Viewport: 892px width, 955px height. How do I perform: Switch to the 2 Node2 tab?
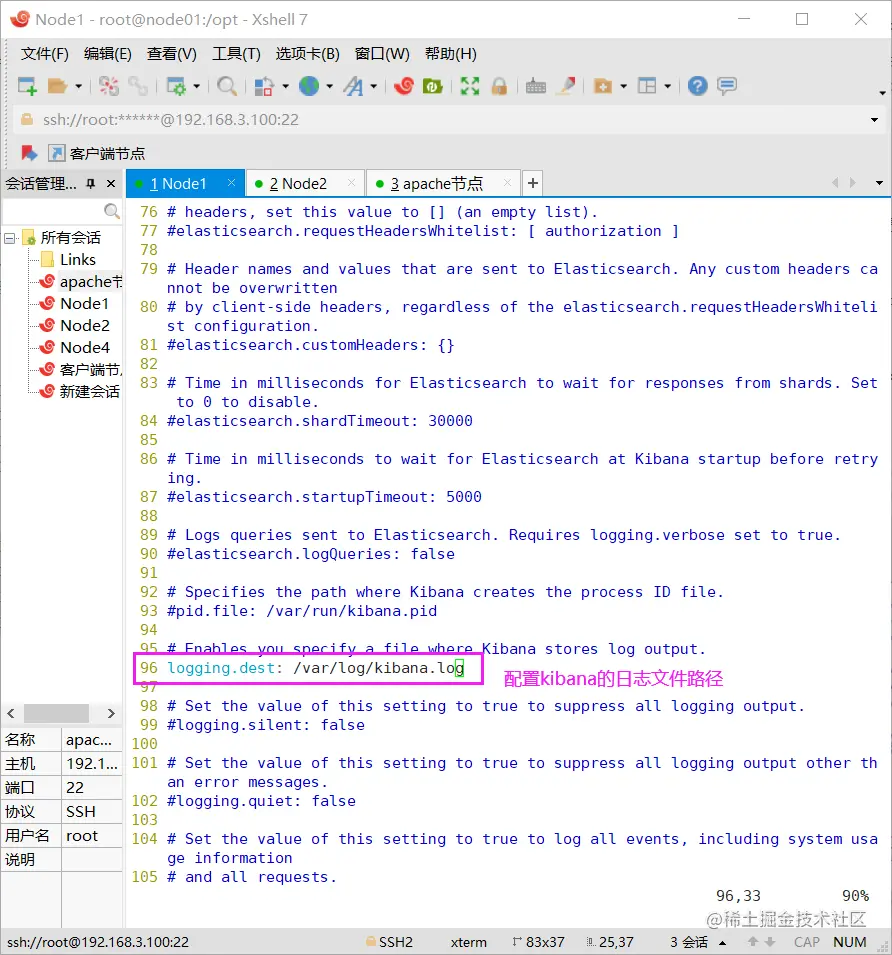click(298, 183)
